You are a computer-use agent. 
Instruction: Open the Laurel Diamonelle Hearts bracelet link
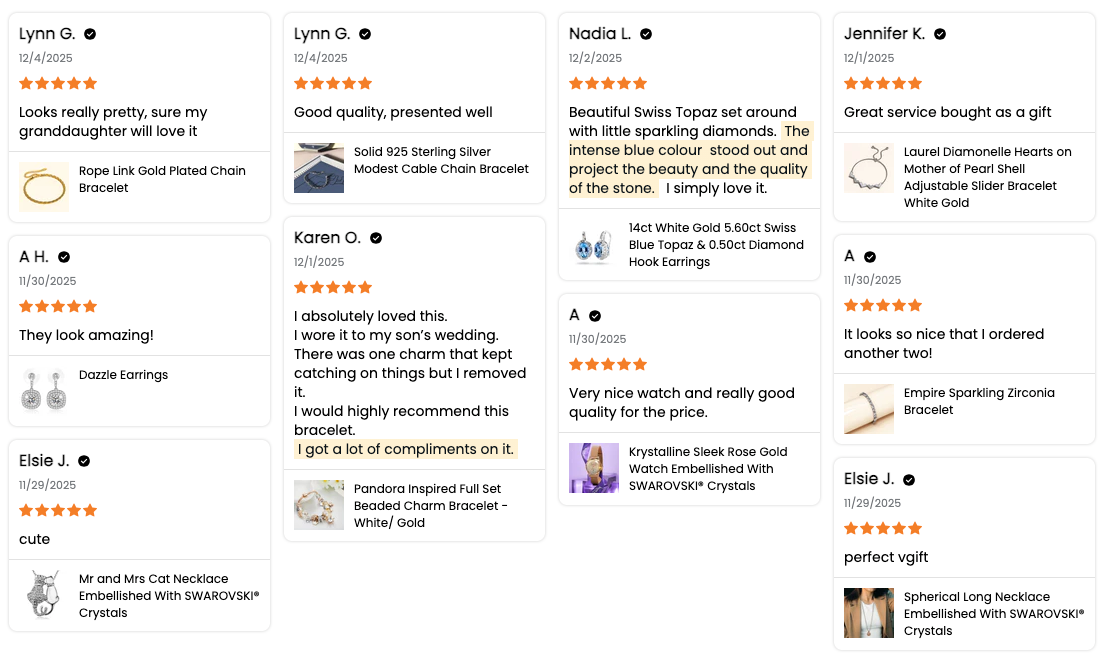point(987,177)
